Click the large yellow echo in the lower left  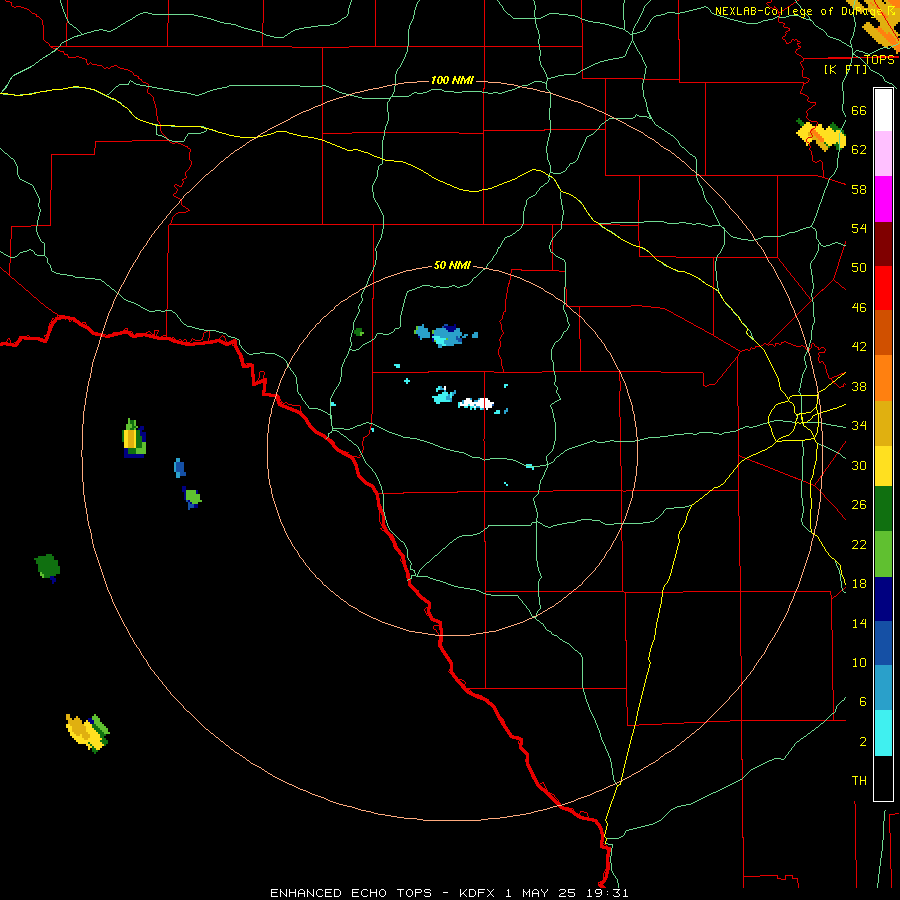[87, 733]
